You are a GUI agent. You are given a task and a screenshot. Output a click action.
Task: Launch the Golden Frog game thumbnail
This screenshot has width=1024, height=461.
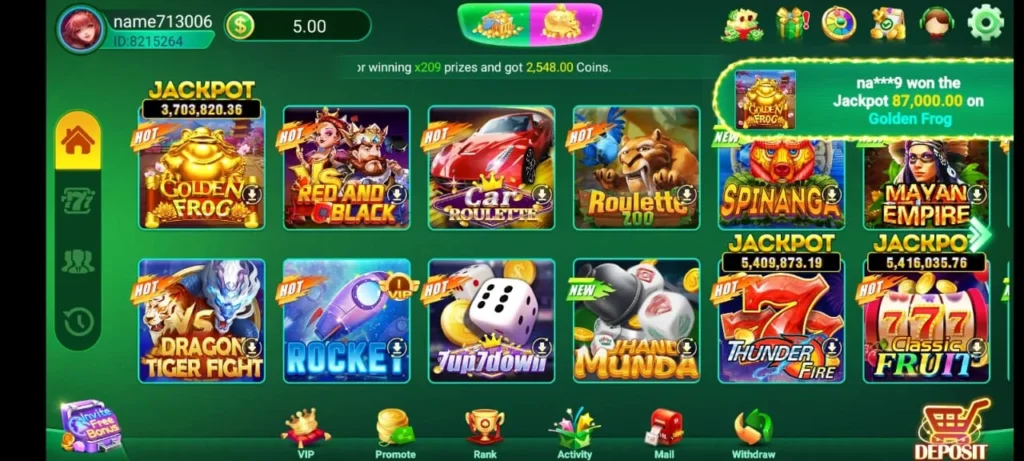pos(202,167)
